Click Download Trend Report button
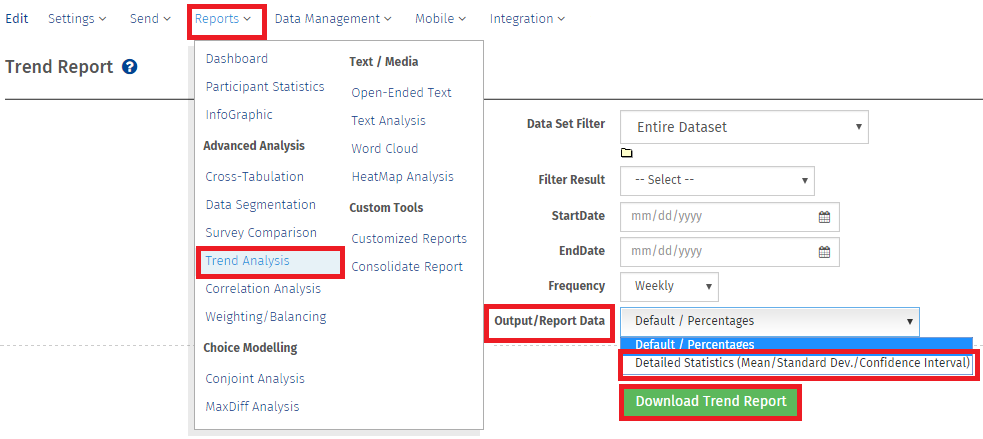This screenshot has height=439, width=983. [711, 402]
